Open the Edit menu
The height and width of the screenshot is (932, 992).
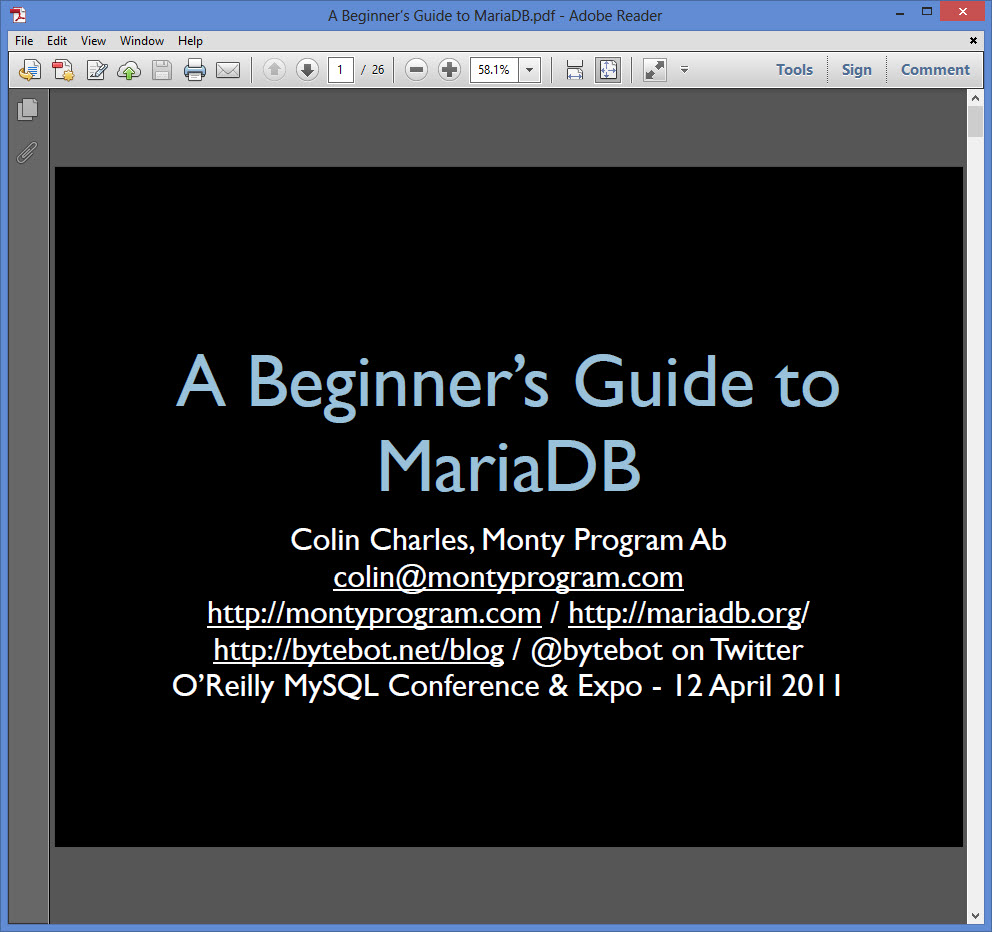pyautogui.click(x=57, y=41)
